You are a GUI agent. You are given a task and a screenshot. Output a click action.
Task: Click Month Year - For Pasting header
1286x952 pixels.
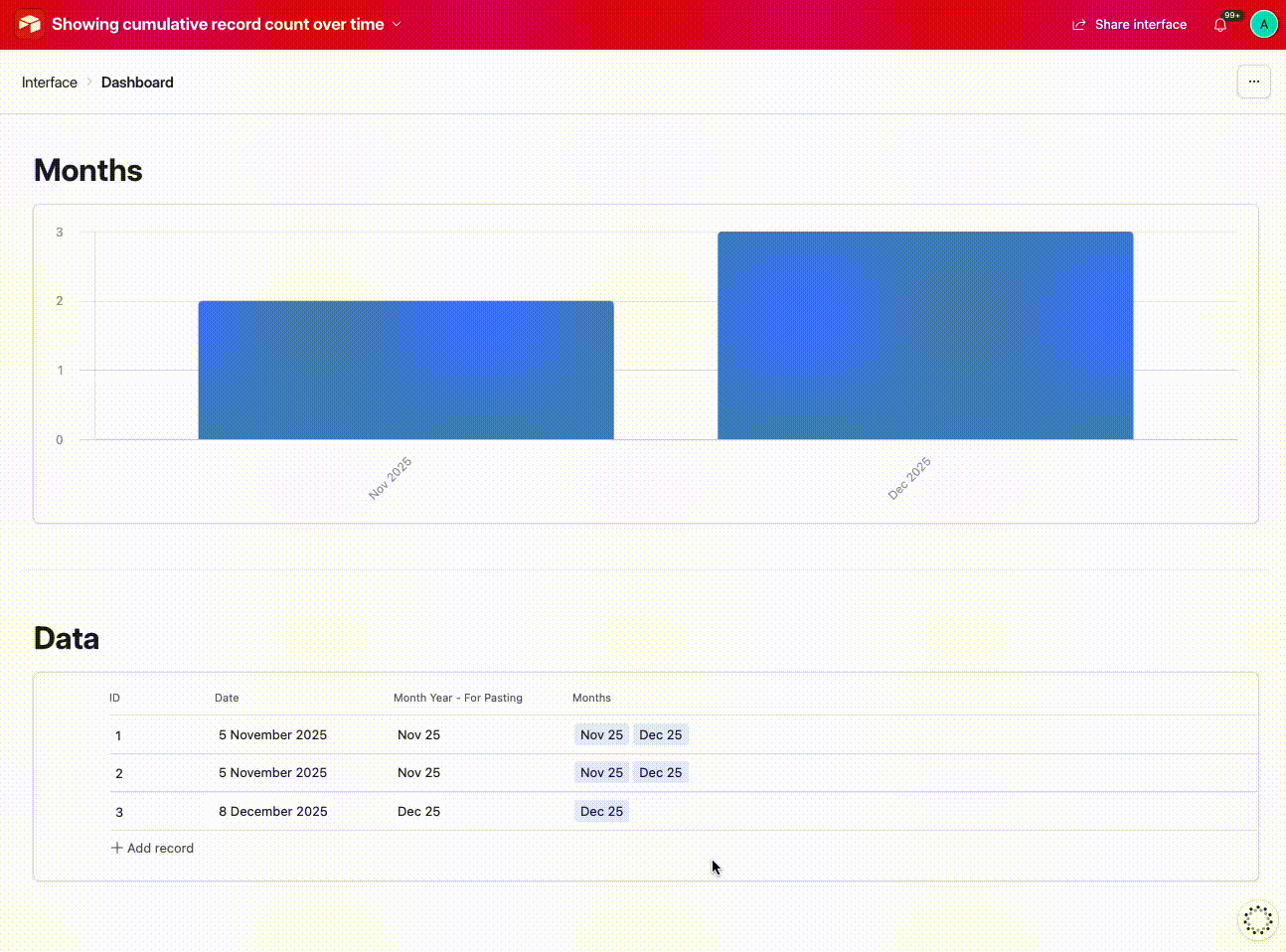[x=458, y=698]
